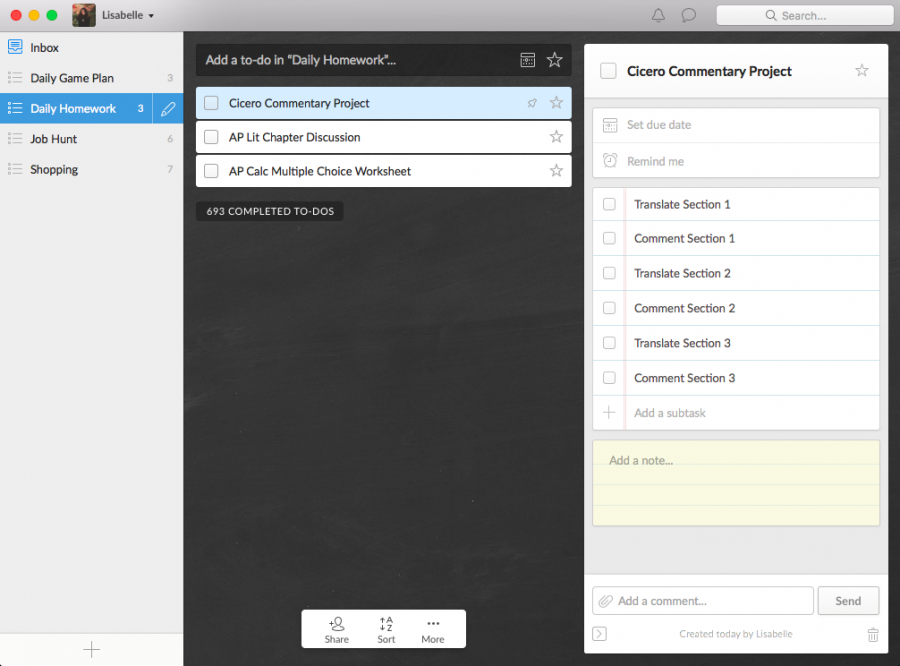Click the Add a subtask field
Image resolution: width=900 pixels, height=666 pixels.
coord(736,413)
